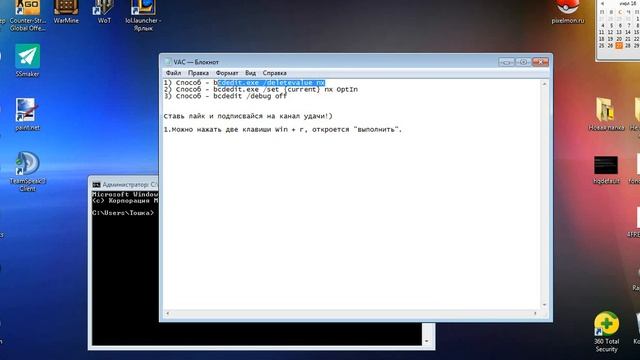This screenshot has width=640, height=360.
Task: Open Counter-Strike Global Offensive desktop shortcut
Action: point(27,14)
